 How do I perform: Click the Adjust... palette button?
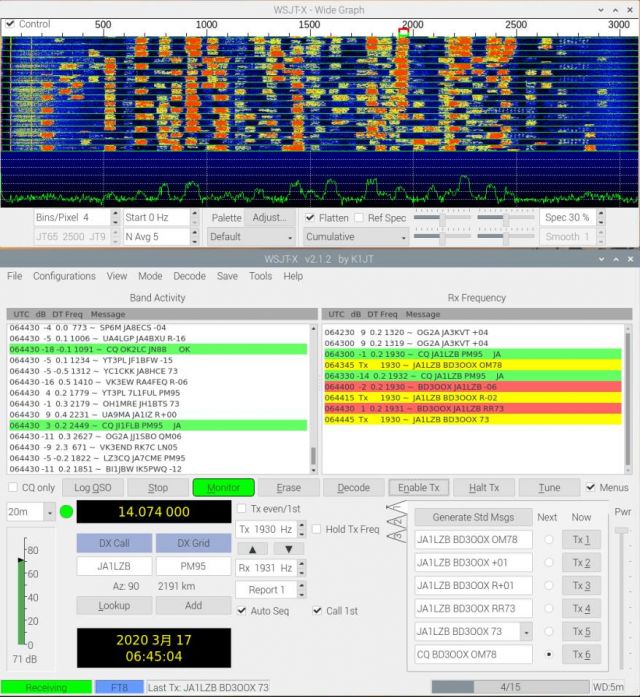(x=269, y=217)
